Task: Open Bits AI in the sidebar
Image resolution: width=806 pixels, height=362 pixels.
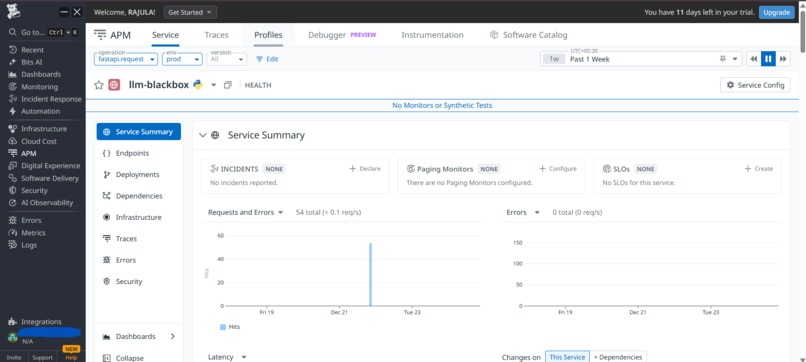Action: [32, 62]
